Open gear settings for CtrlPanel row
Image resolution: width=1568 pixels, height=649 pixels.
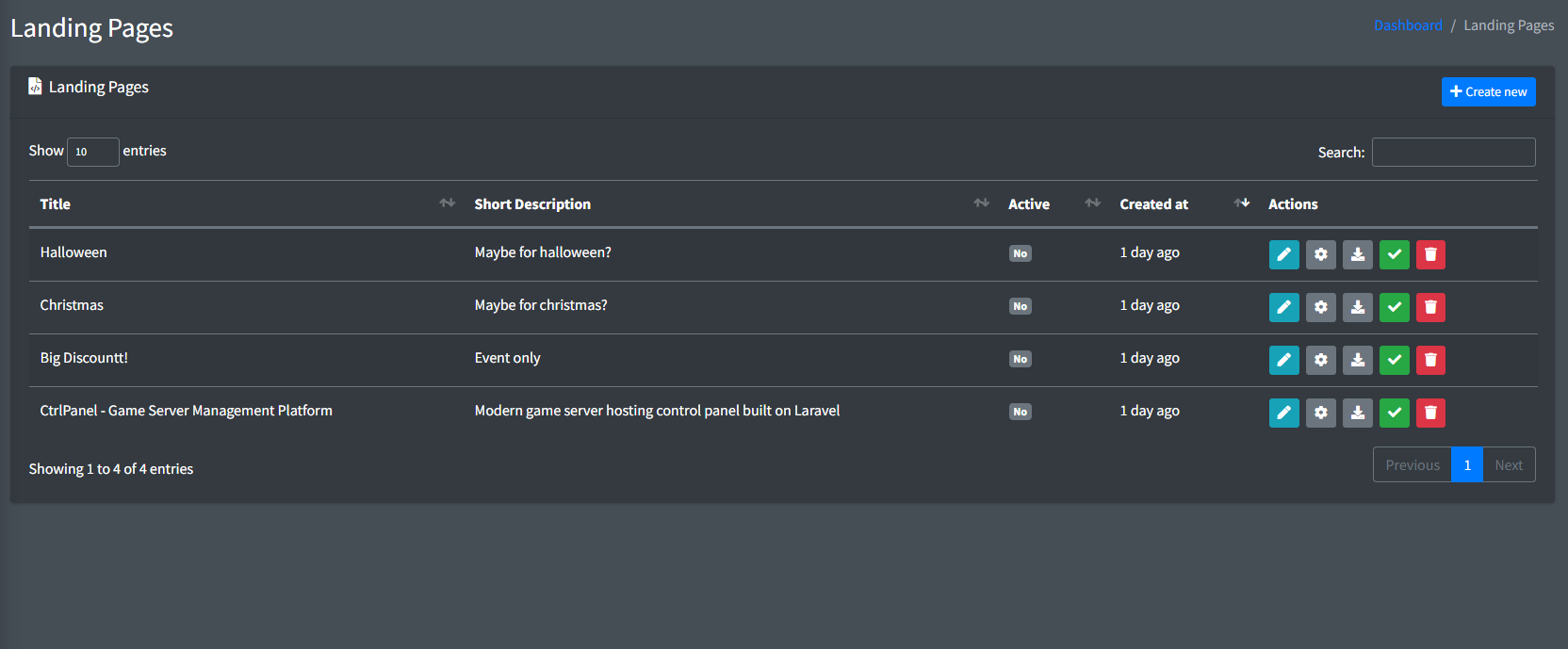[x=1320, y=413]
